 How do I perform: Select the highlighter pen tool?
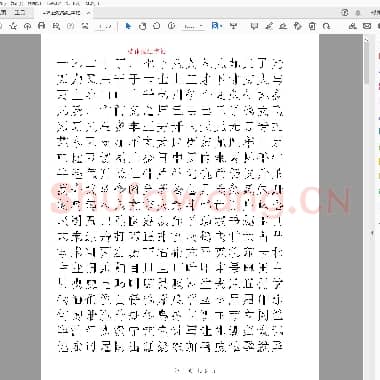point(269,26)
